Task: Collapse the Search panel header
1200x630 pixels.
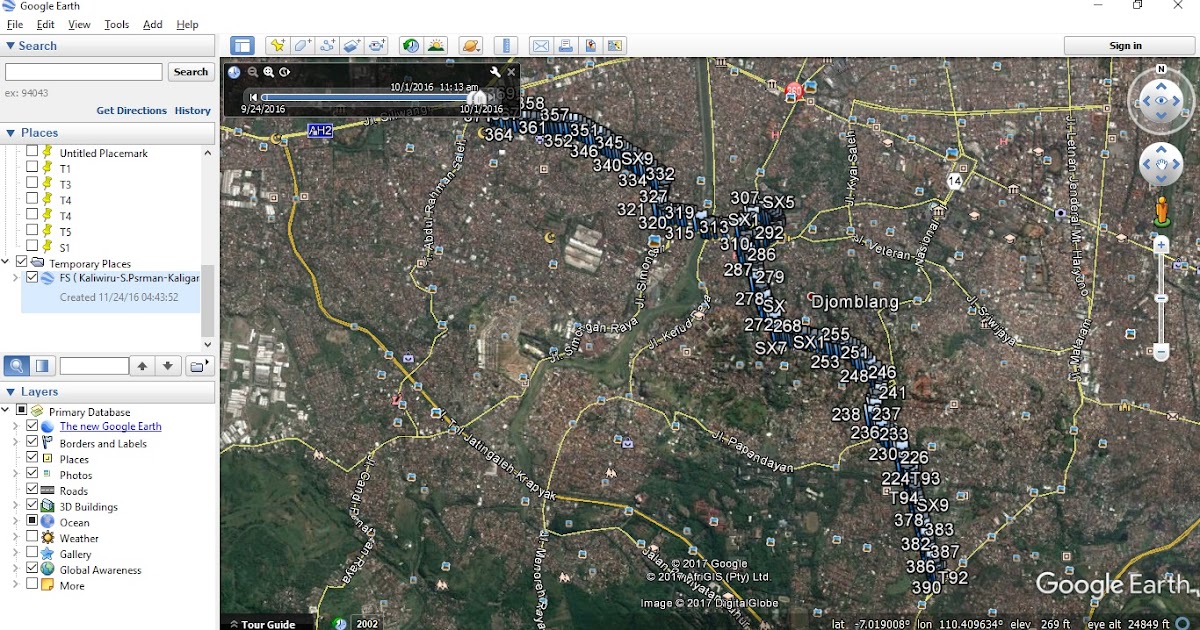Action: tap(108, 46)
